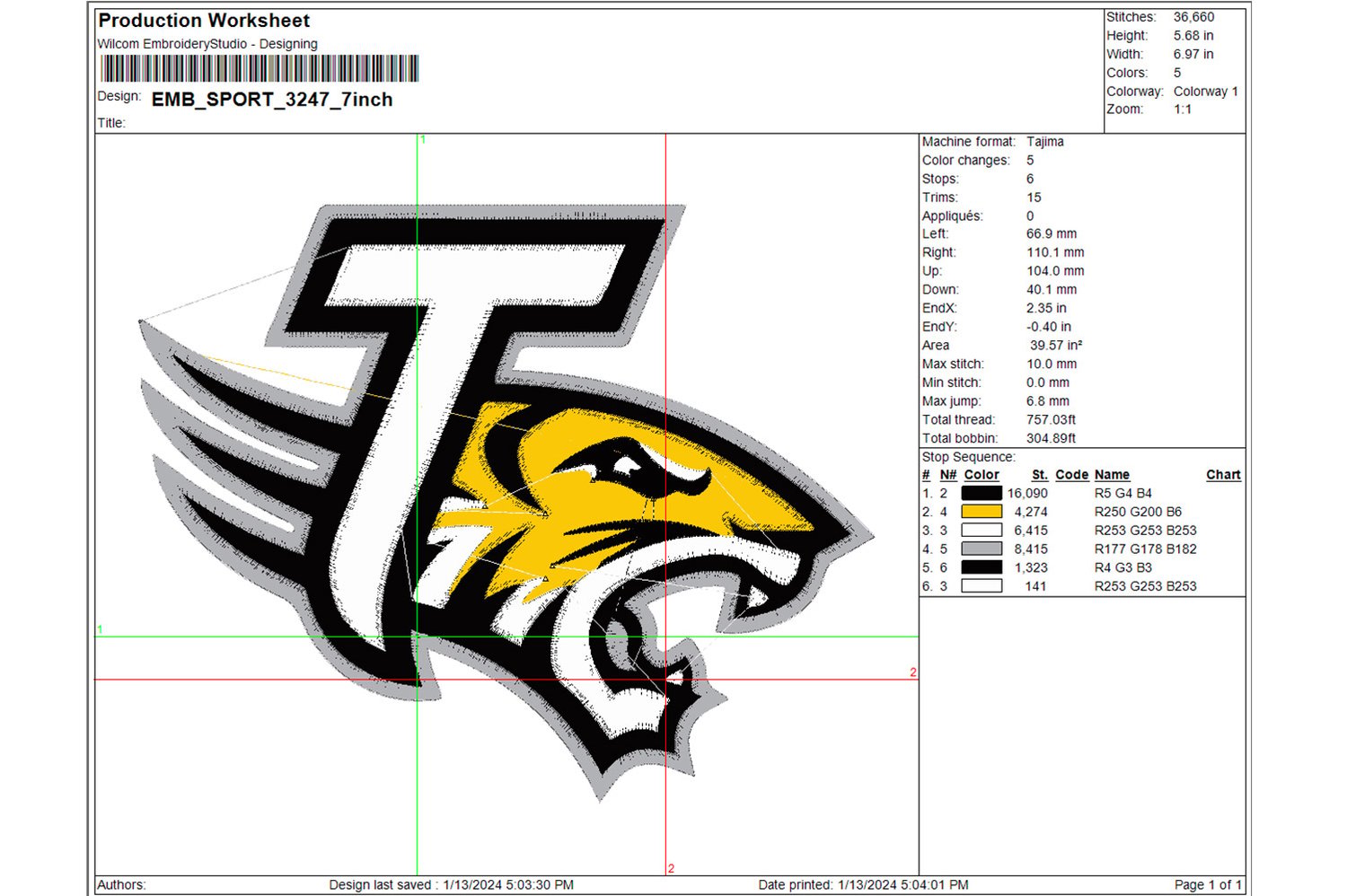The image size is (1347, 896).
Task: Select the stitch count 4,274
Action: [1031, 512]
